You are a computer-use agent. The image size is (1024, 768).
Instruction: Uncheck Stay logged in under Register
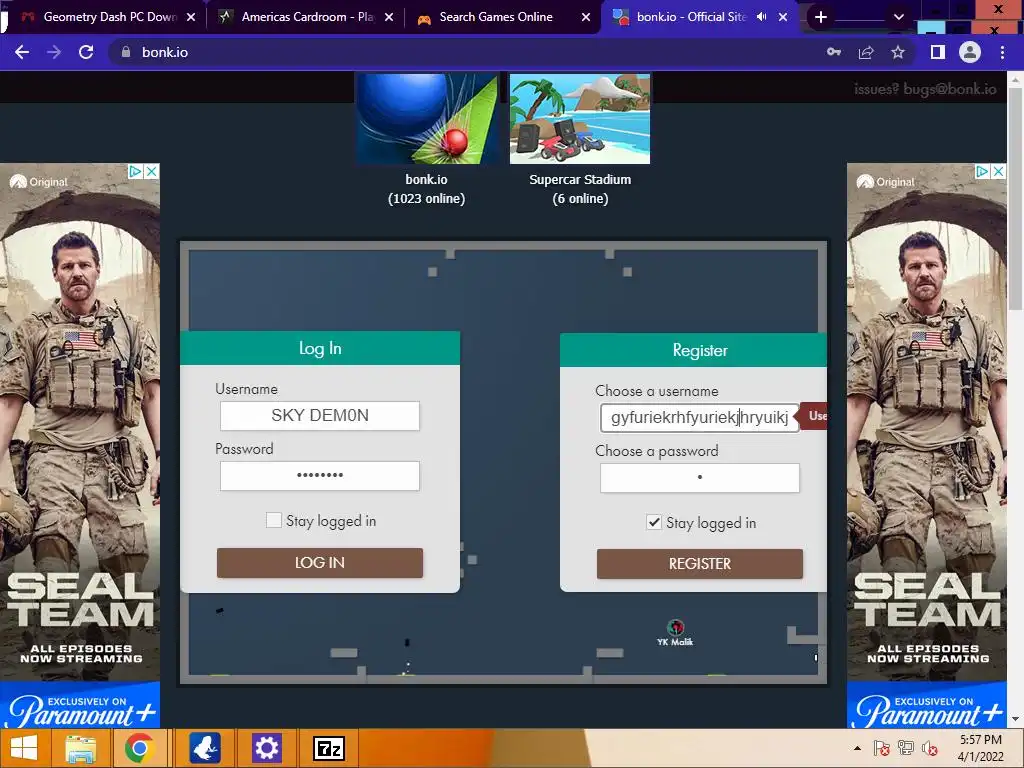click(x=654, y=522)
